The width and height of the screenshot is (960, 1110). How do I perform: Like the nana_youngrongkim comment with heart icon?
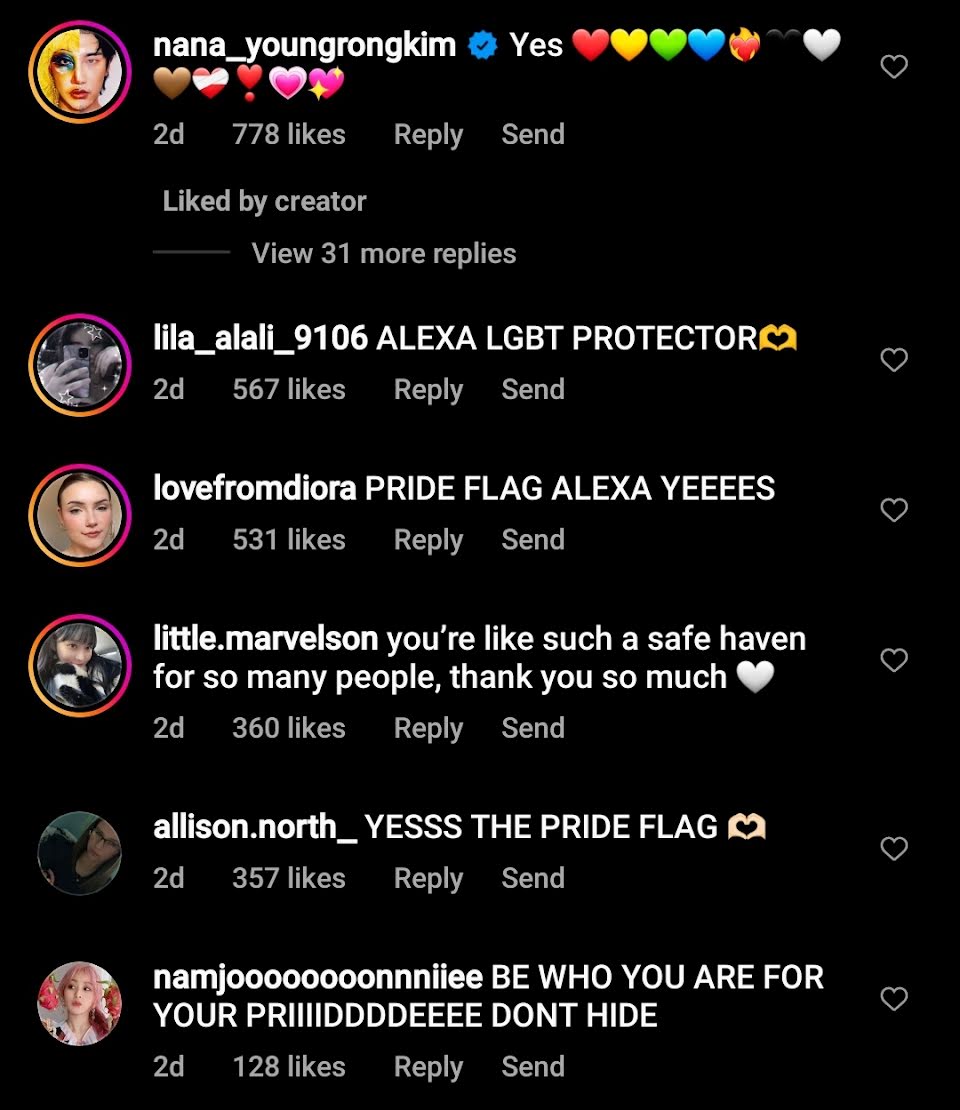click(x=893, y=67)
